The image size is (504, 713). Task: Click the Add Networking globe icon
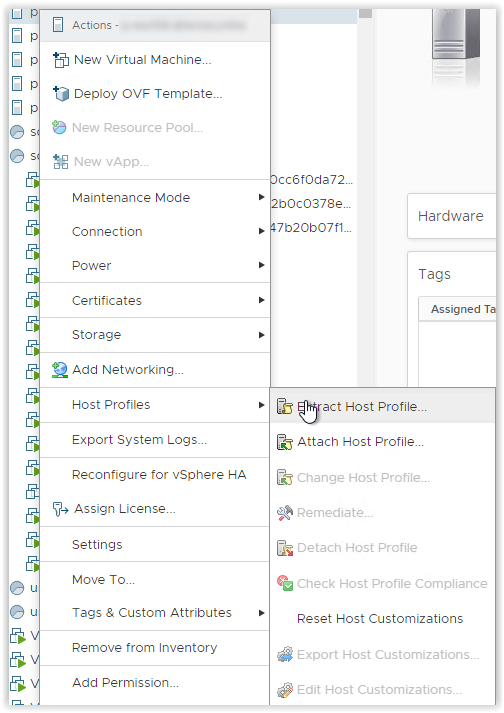pos(60,370)
